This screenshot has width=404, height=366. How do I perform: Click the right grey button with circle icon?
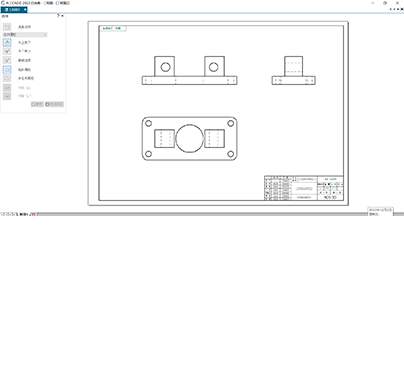tap(54, 104)
